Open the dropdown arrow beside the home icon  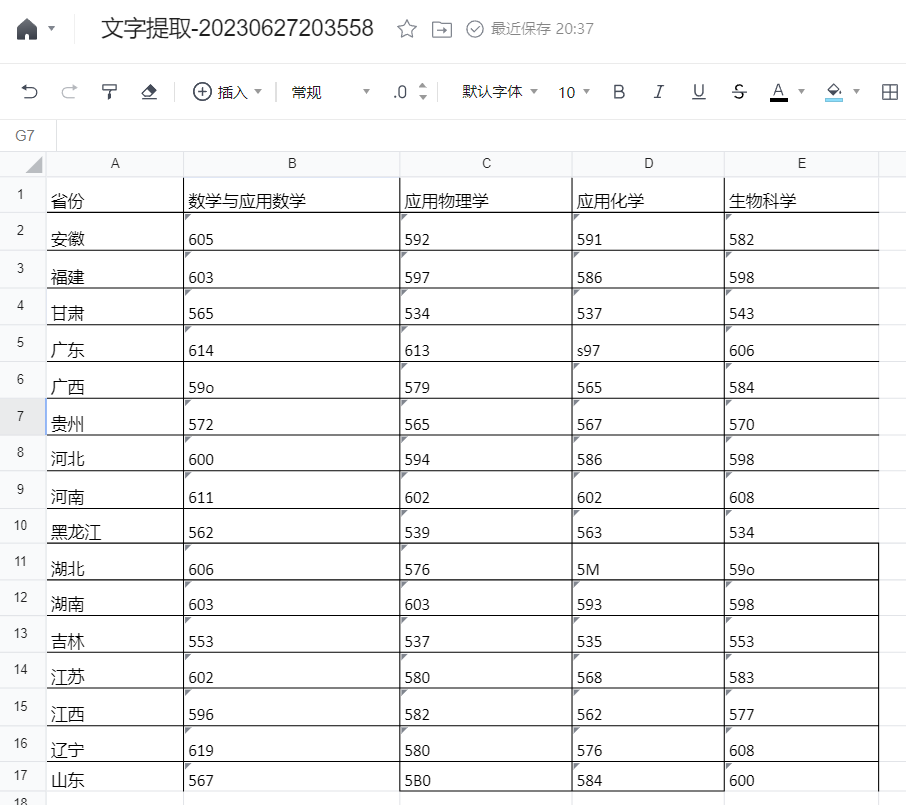(x=51, y=28)
